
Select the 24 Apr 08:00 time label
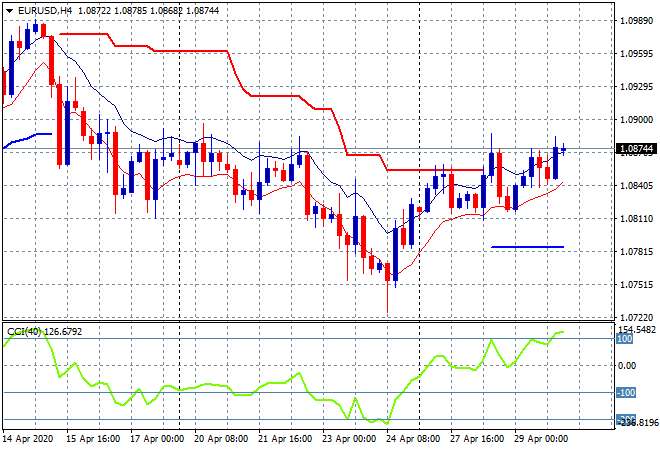coord(413,439)
